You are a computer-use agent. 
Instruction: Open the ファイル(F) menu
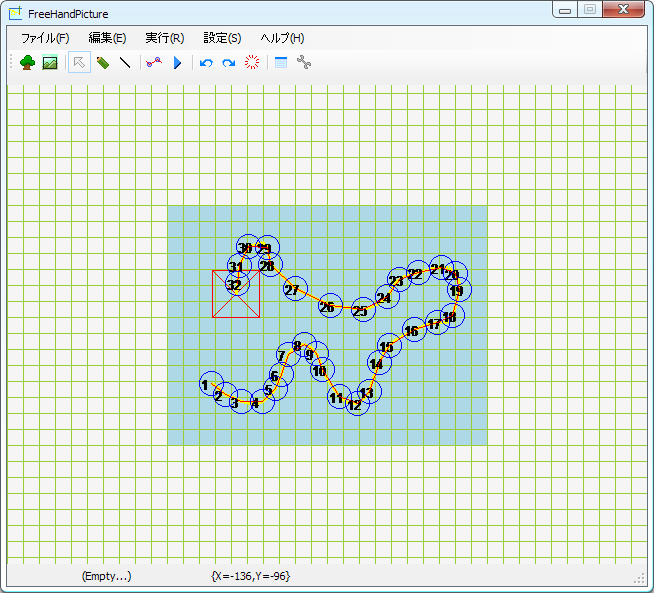(45, 38)
